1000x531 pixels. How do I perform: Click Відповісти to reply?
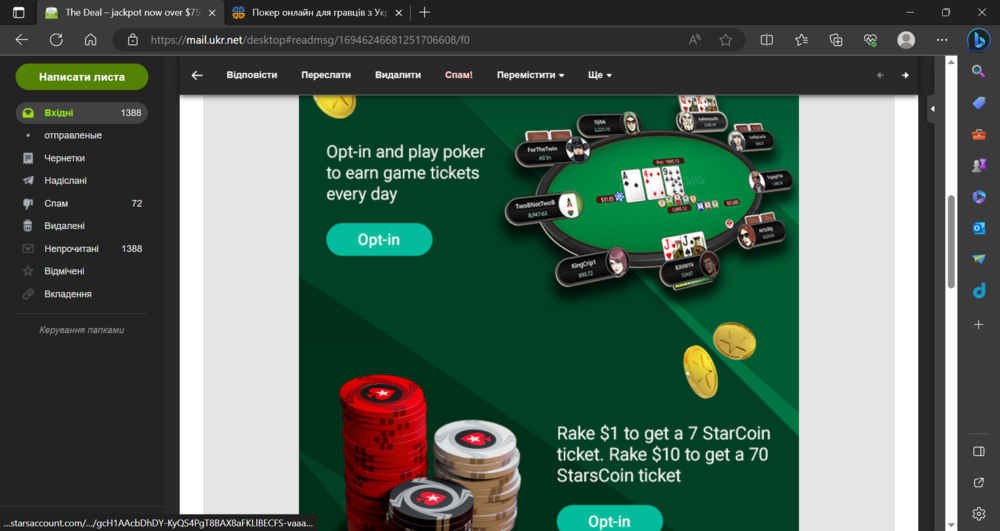pos(252,75)
